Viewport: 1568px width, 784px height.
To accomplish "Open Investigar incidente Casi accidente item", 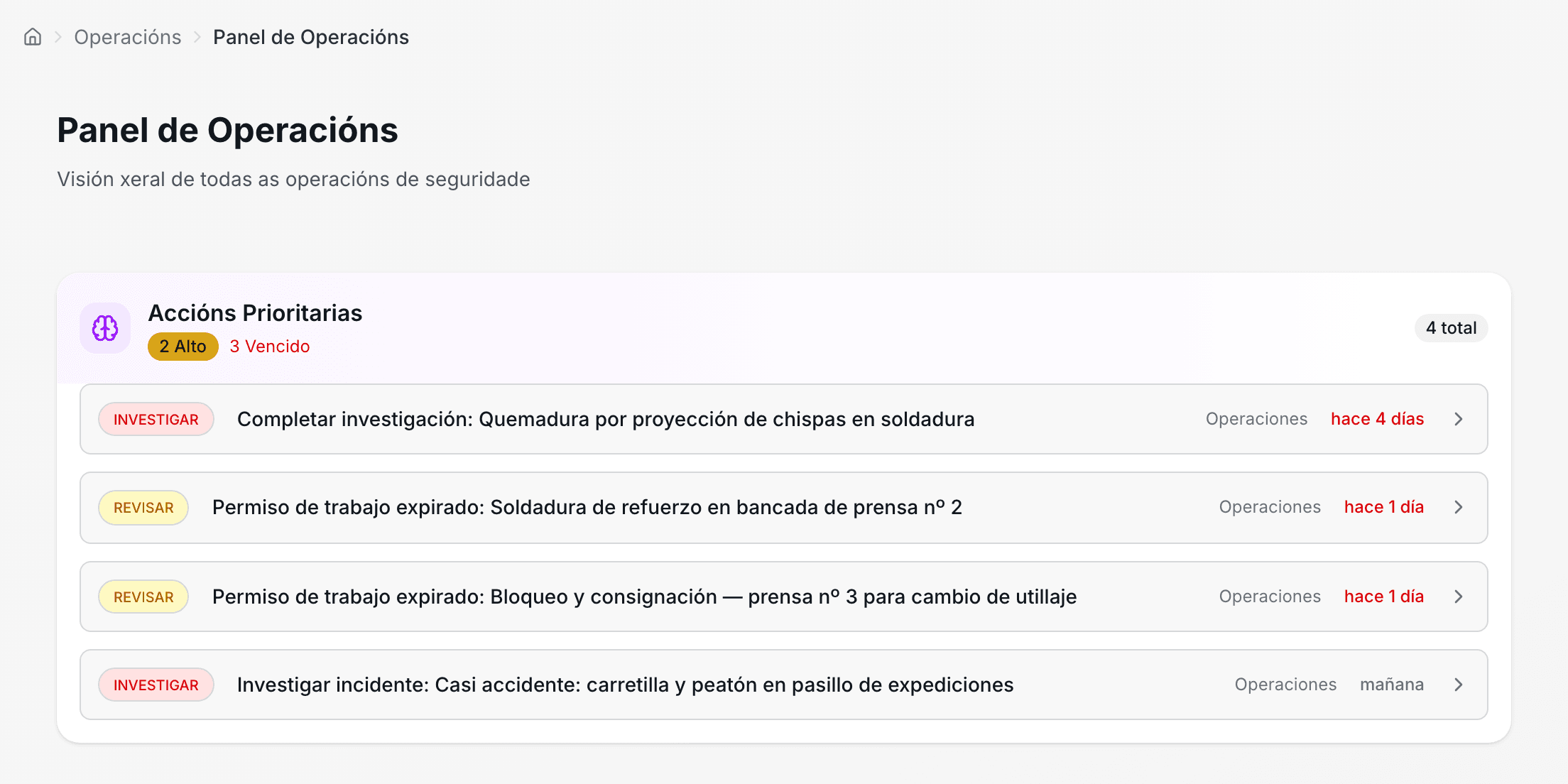I will click(626, 685).
